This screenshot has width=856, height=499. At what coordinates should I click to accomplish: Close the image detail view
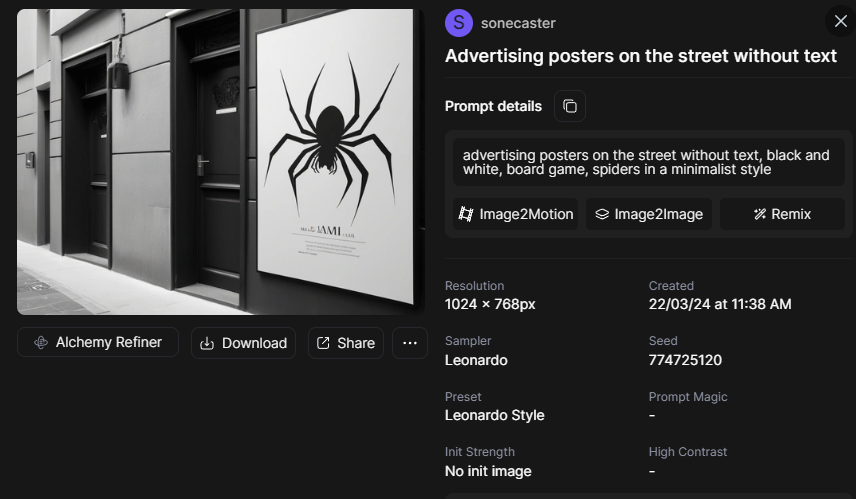point(840,21)
